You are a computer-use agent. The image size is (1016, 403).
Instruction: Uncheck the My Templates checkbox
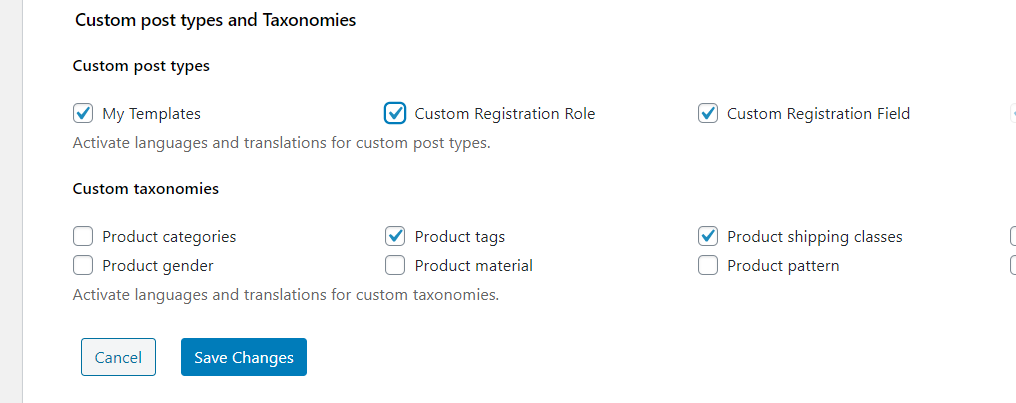click(83, 113)
